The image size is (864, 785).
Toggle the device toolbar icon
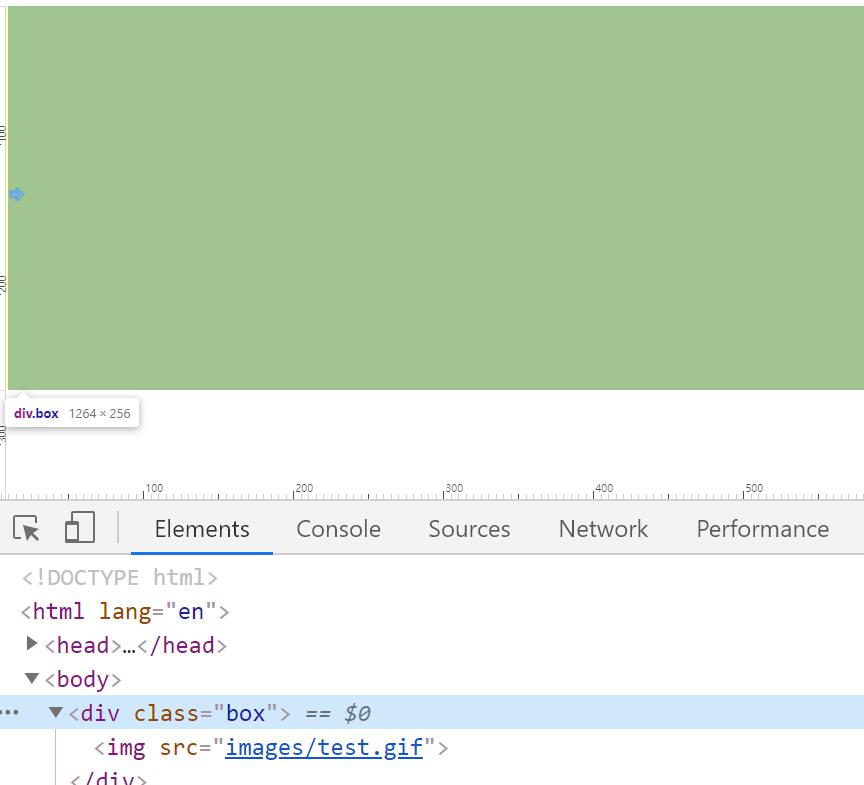click(79, 527)
